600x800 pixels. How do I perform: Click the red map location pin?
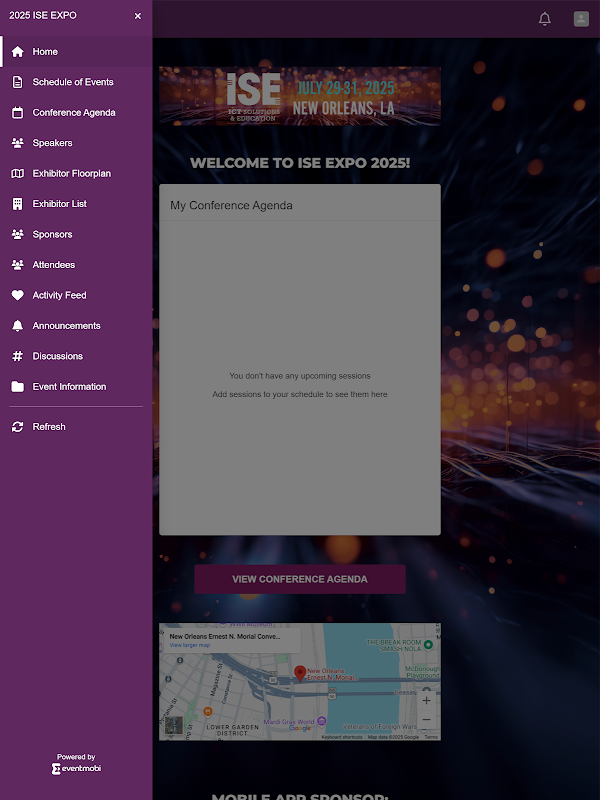(300, 673)
